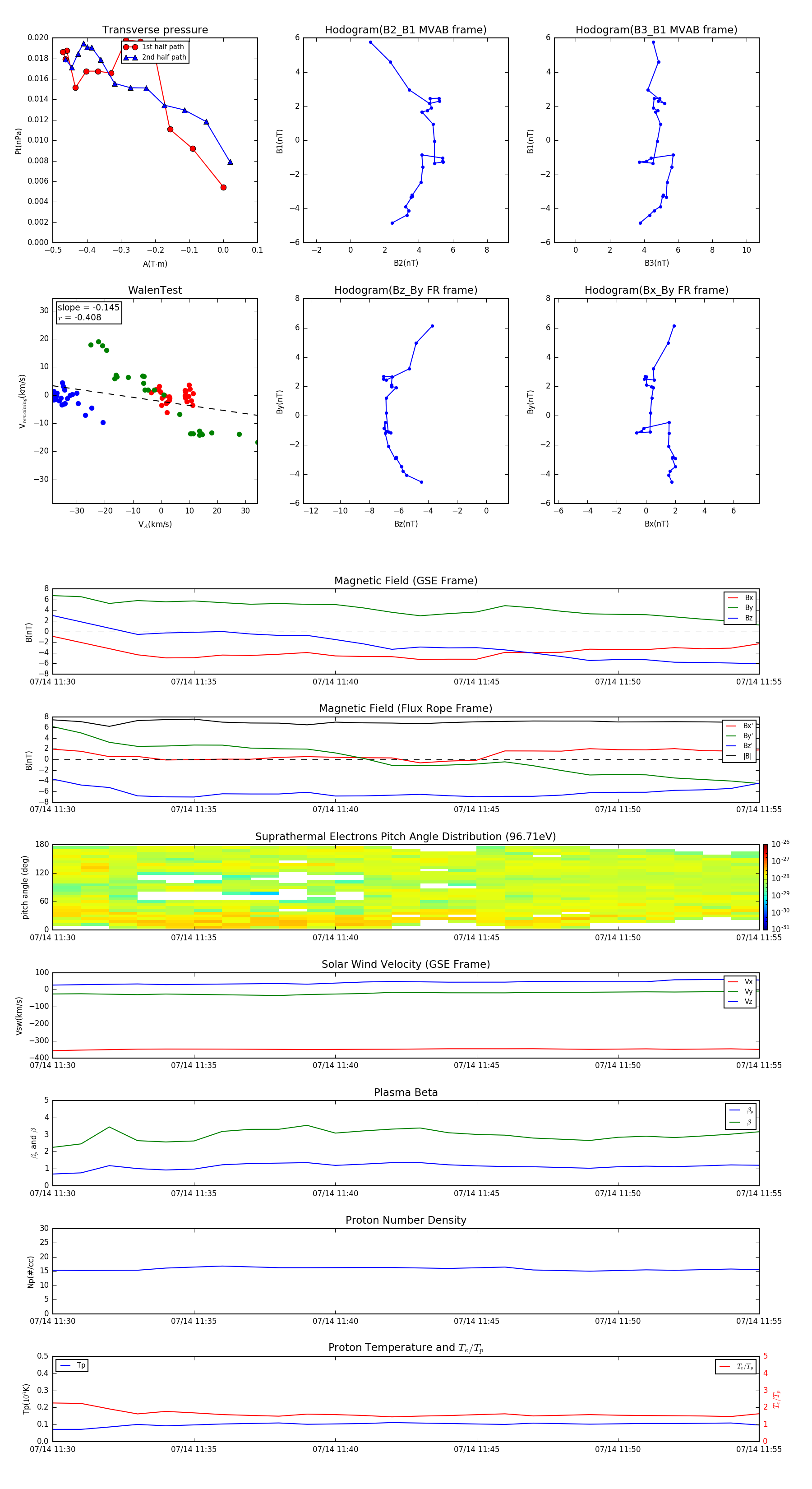Click the "Hodogram(Bz_By FR frame)" title

coord(406,290)
